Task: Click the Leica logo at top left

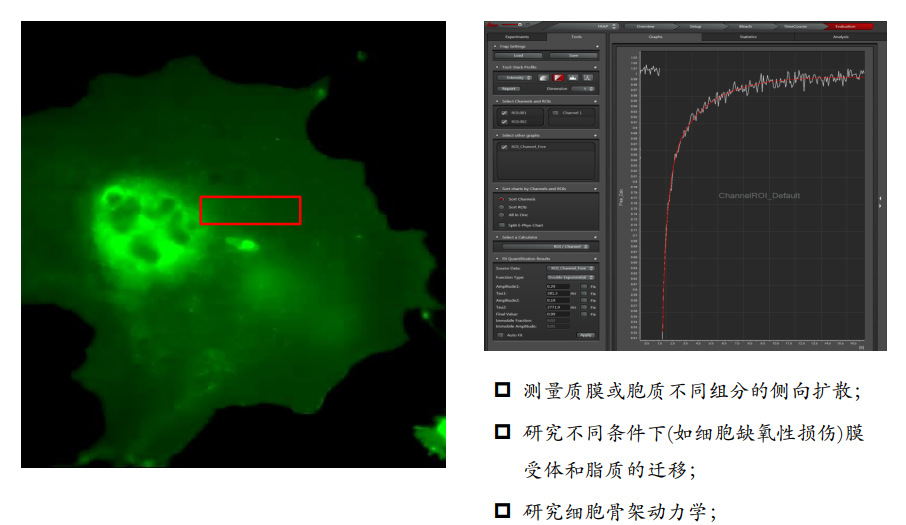Action: pyautogui.click(x=492, y=25)
